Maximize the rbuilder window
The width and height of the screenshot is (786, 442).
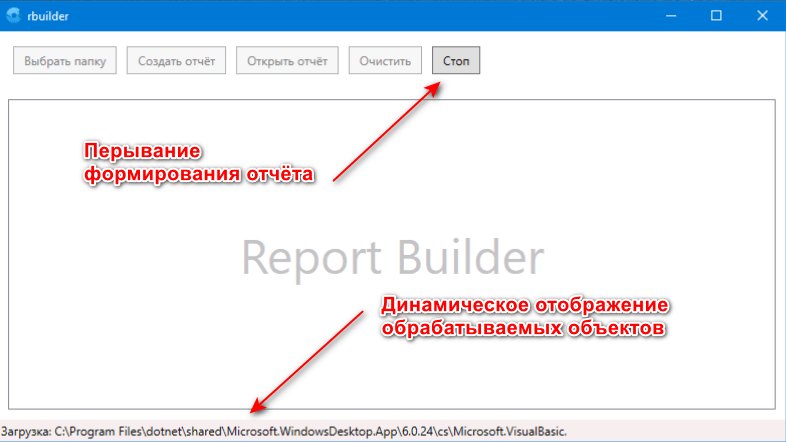click(716, 16)
